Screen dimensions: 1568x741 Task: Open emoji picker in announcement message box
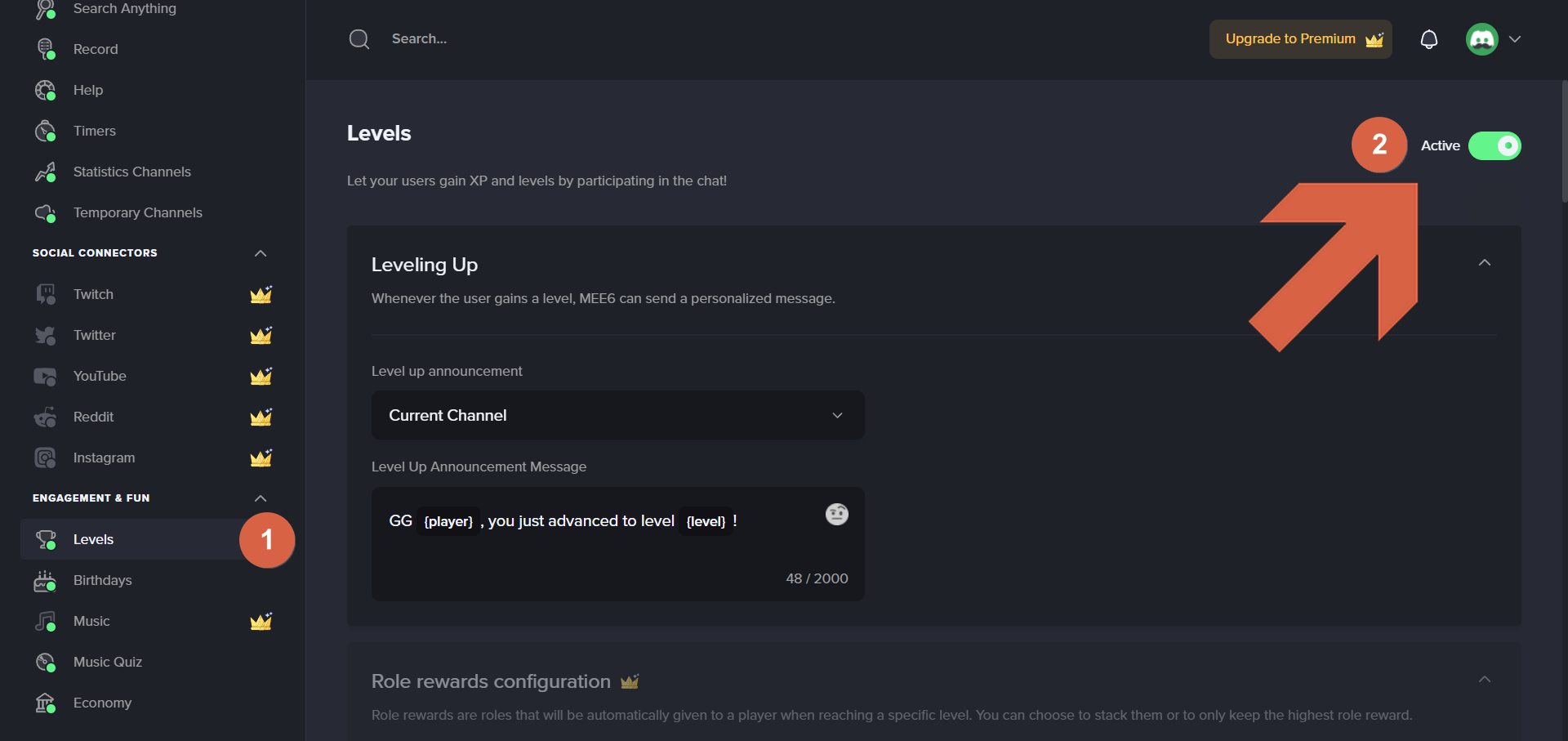click(x=837, y=514)
